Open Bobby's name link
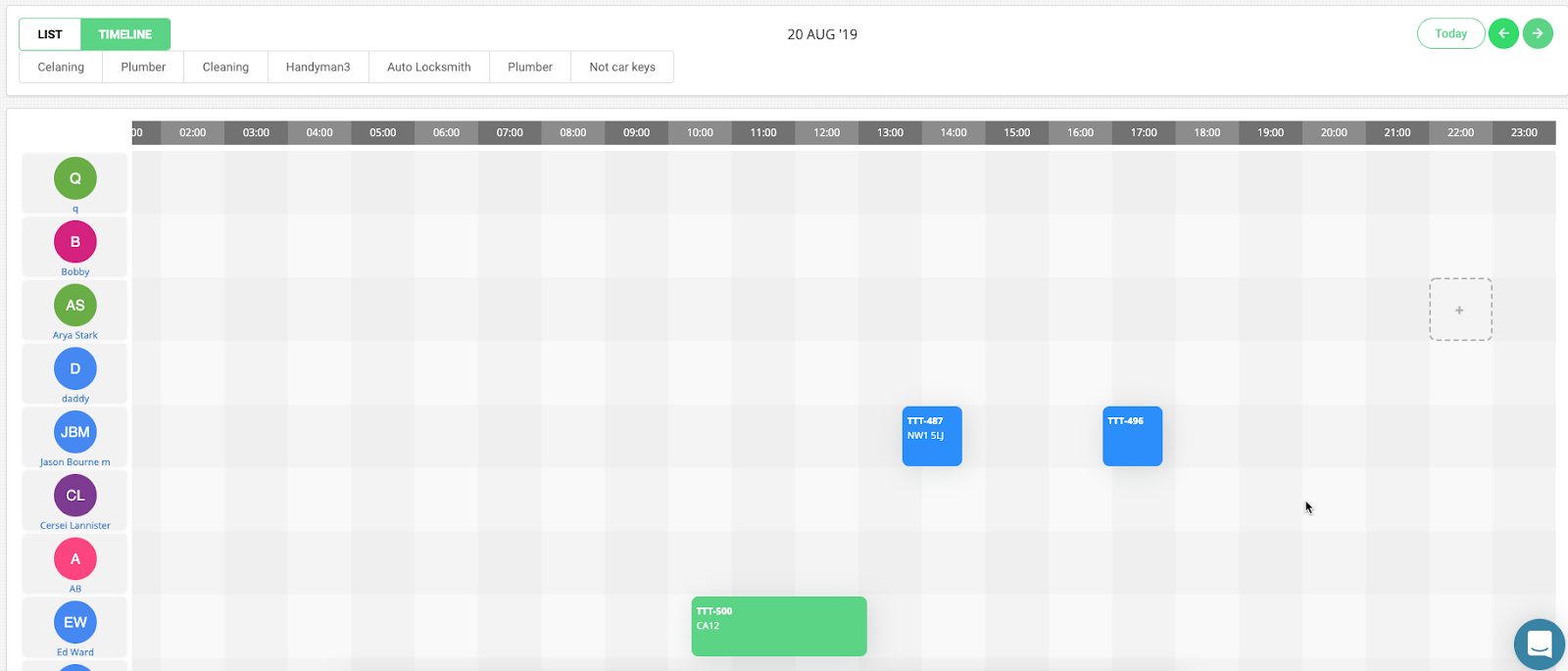 pos(75,272)
